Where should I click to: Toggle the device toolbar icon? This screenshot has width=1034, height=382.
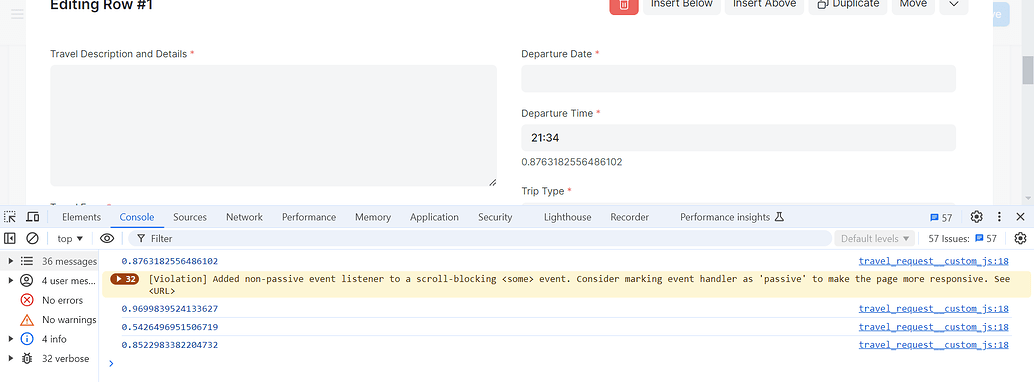coord(32,217)
